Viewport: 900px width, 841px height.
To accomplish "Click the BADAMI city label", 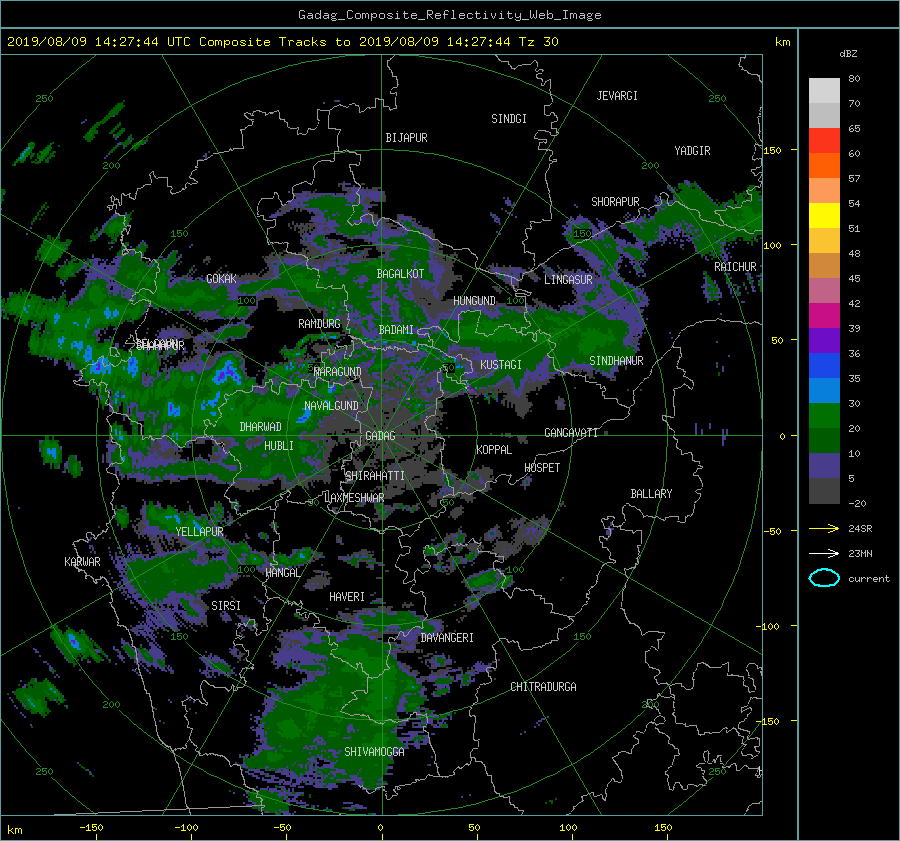I will coord(396,330).
